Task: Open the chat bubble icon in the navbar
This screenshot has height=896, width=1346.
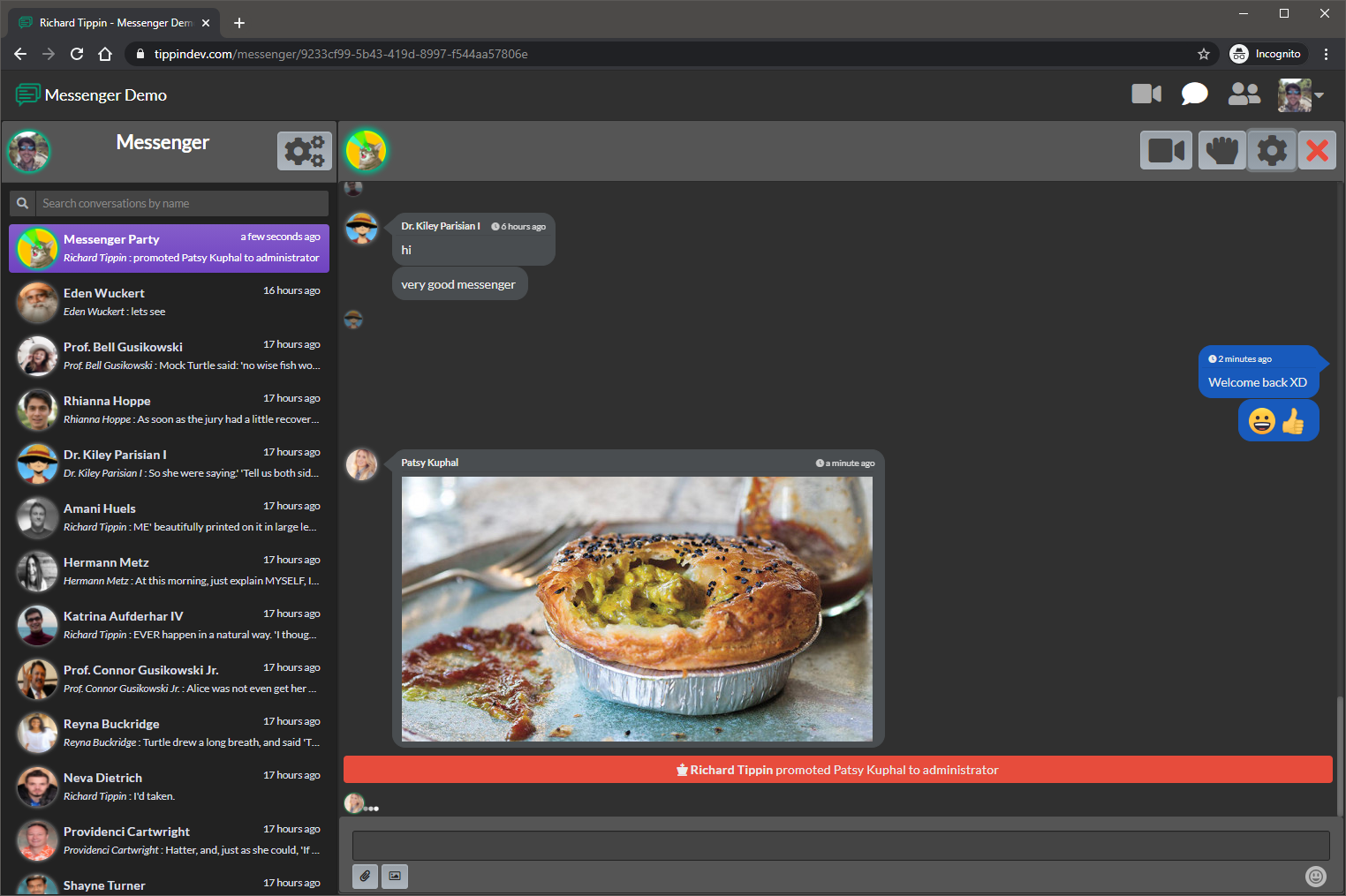Action: pyautogui.click(x=1194, y=94)
